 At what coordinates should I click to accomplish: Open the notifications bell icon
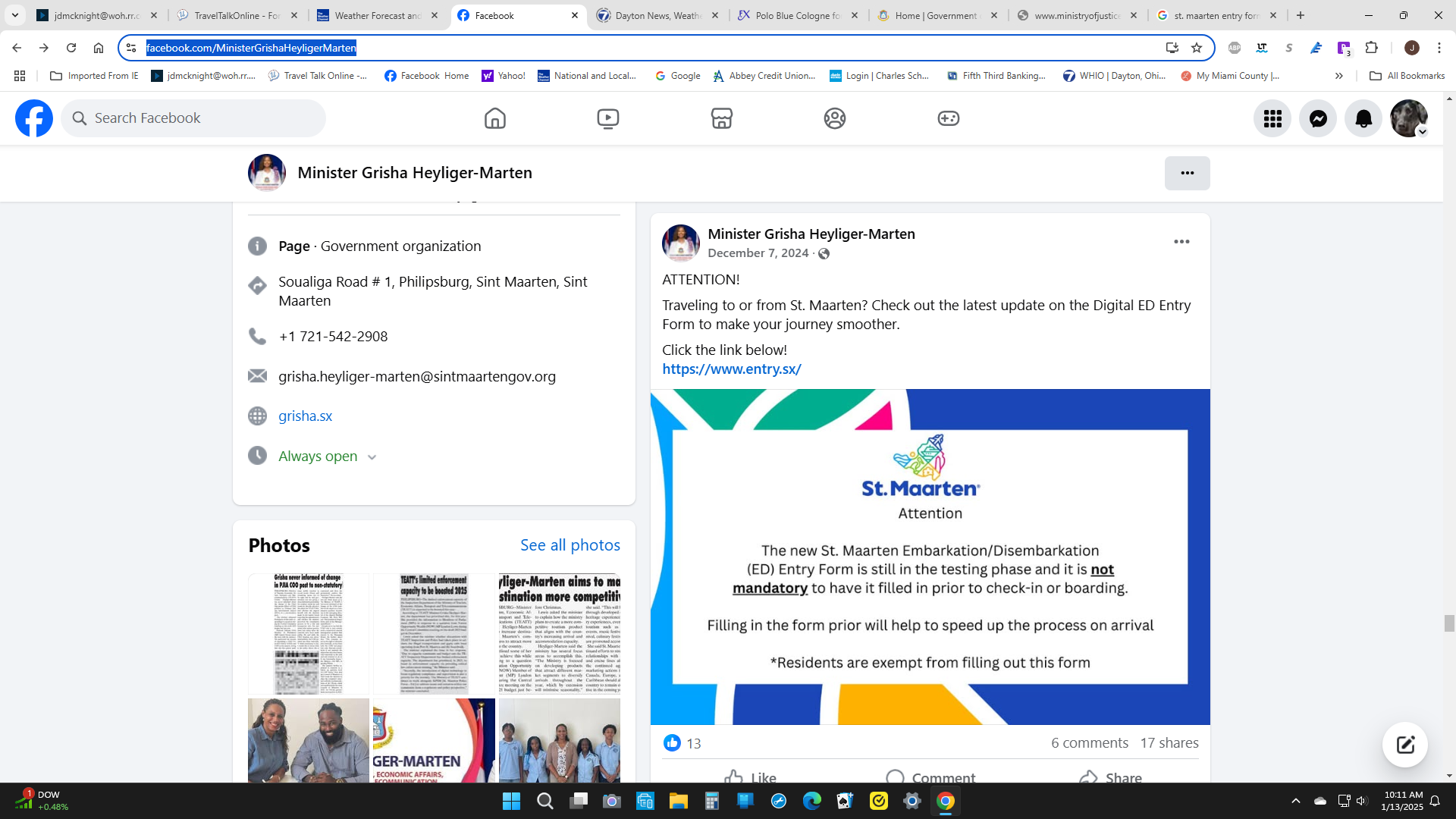coord(1363,118)
